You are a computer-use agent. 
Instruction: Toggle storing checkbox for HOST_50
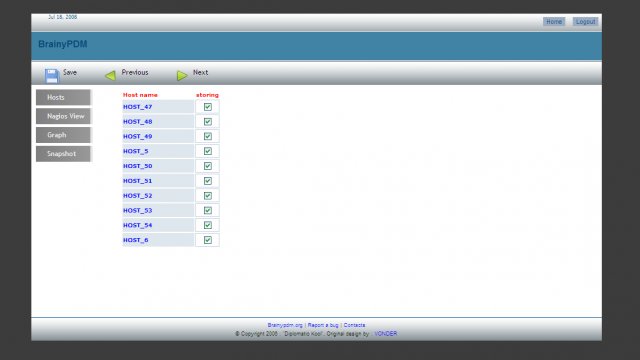coord(208,166)
